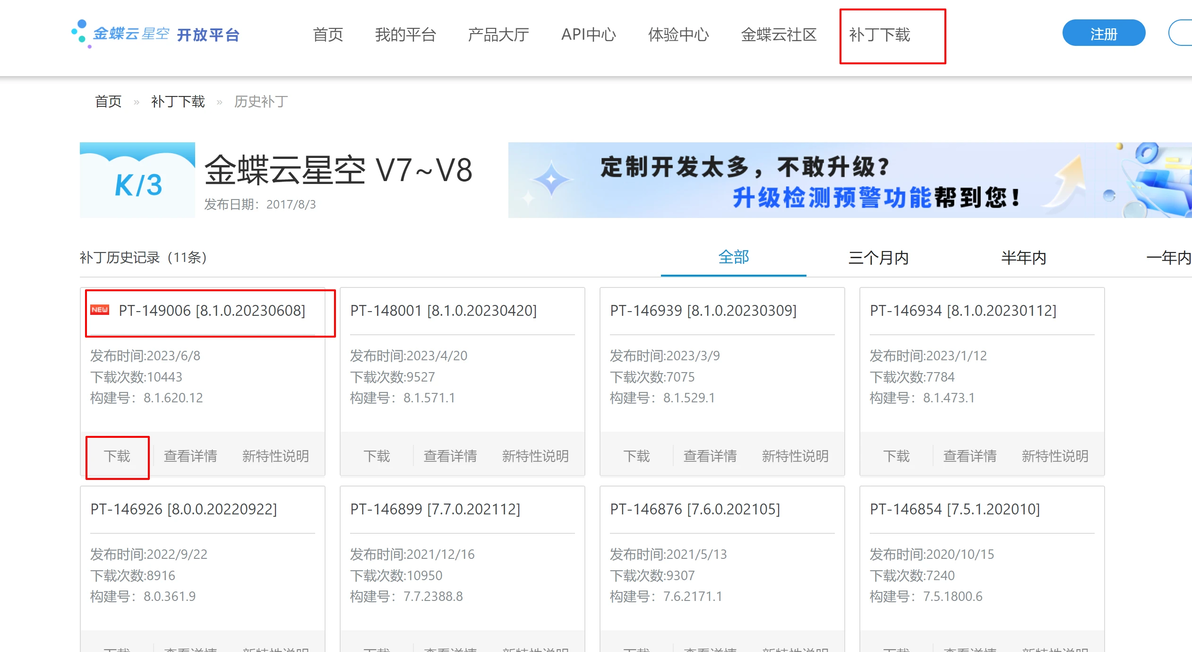The image size is (1192, 652).
Task: Click the K/3 product icon
Action: 138,180
